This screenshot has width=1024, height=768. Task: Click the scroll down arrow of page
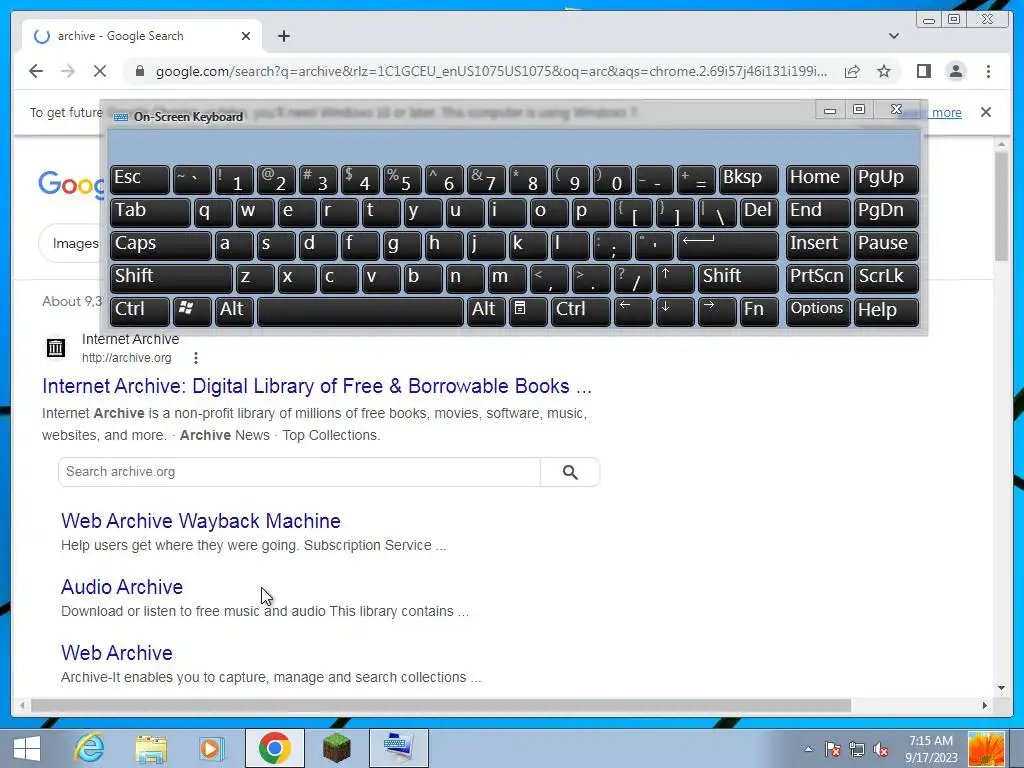[x=1001, y=688]
